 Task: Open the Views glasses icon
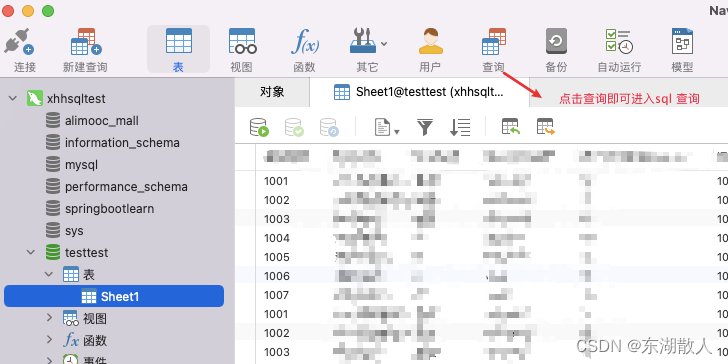pyautogui.click(x=242, y=41)
